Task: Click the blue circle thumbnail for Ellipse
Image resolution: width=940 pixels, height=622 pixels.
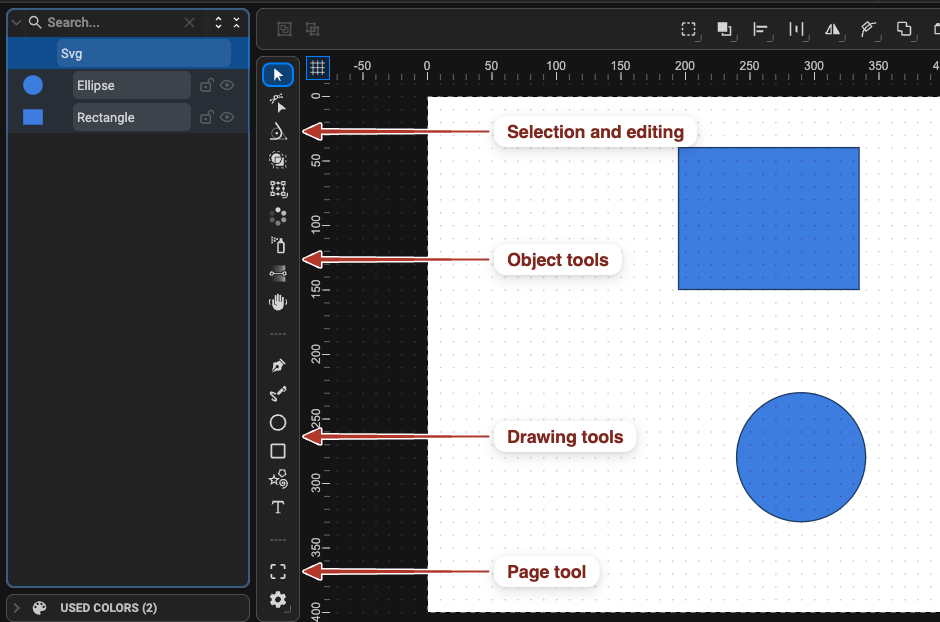Action: [33, 85]
